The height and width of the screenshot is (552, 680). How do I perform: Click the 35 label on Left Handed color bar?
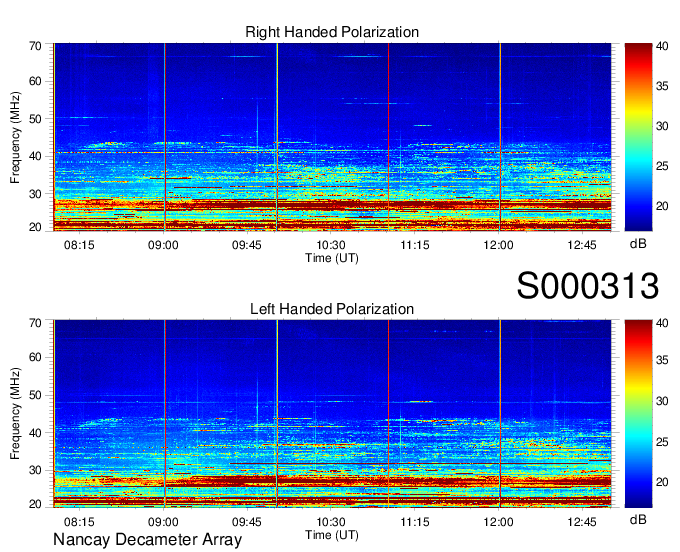pos(662,361)
